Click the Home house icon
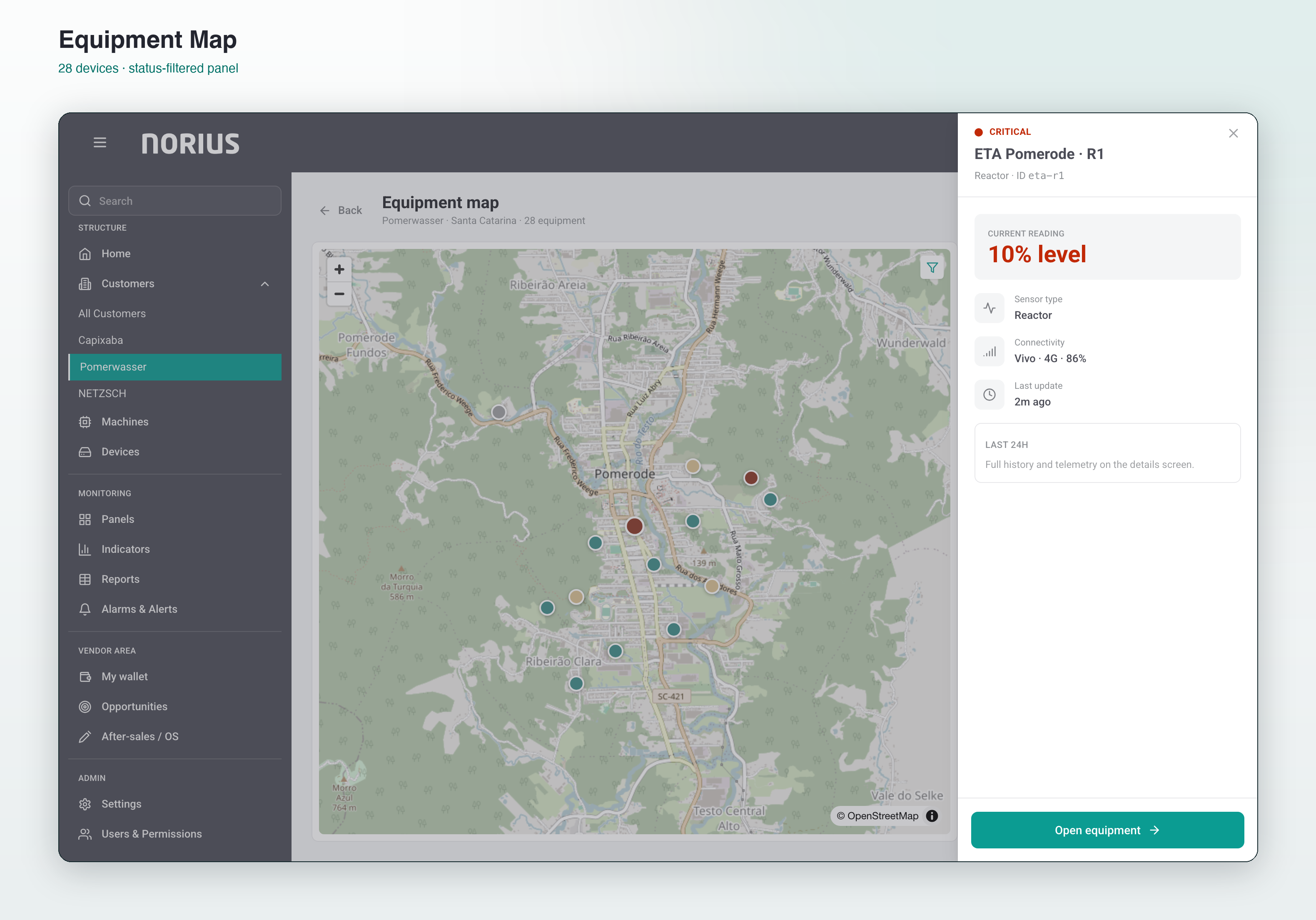Image resolution: width=1316 pixels, height=920 pixels. click(x=85, y=254)
